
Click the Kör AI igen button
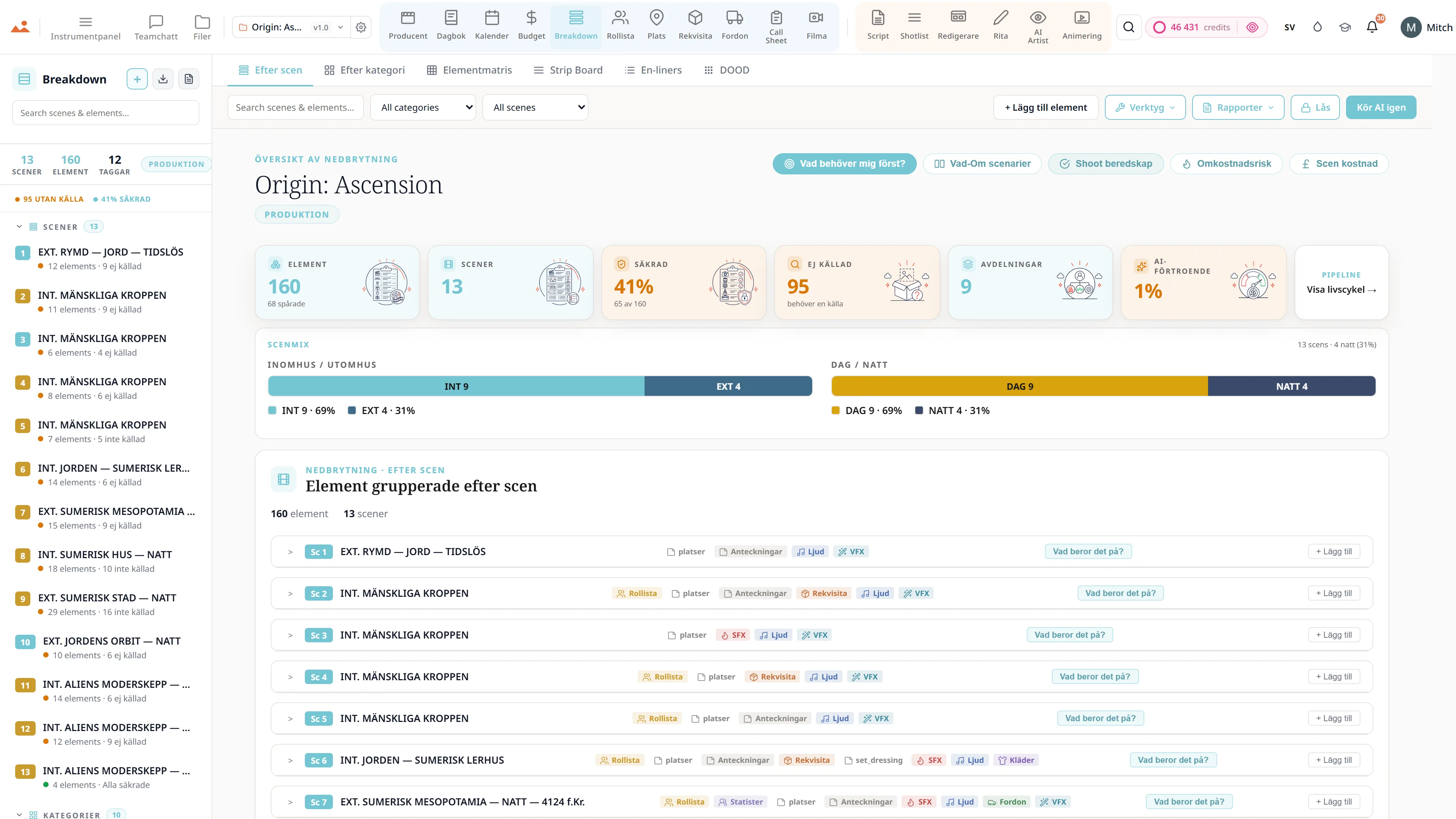point(1381,107)
